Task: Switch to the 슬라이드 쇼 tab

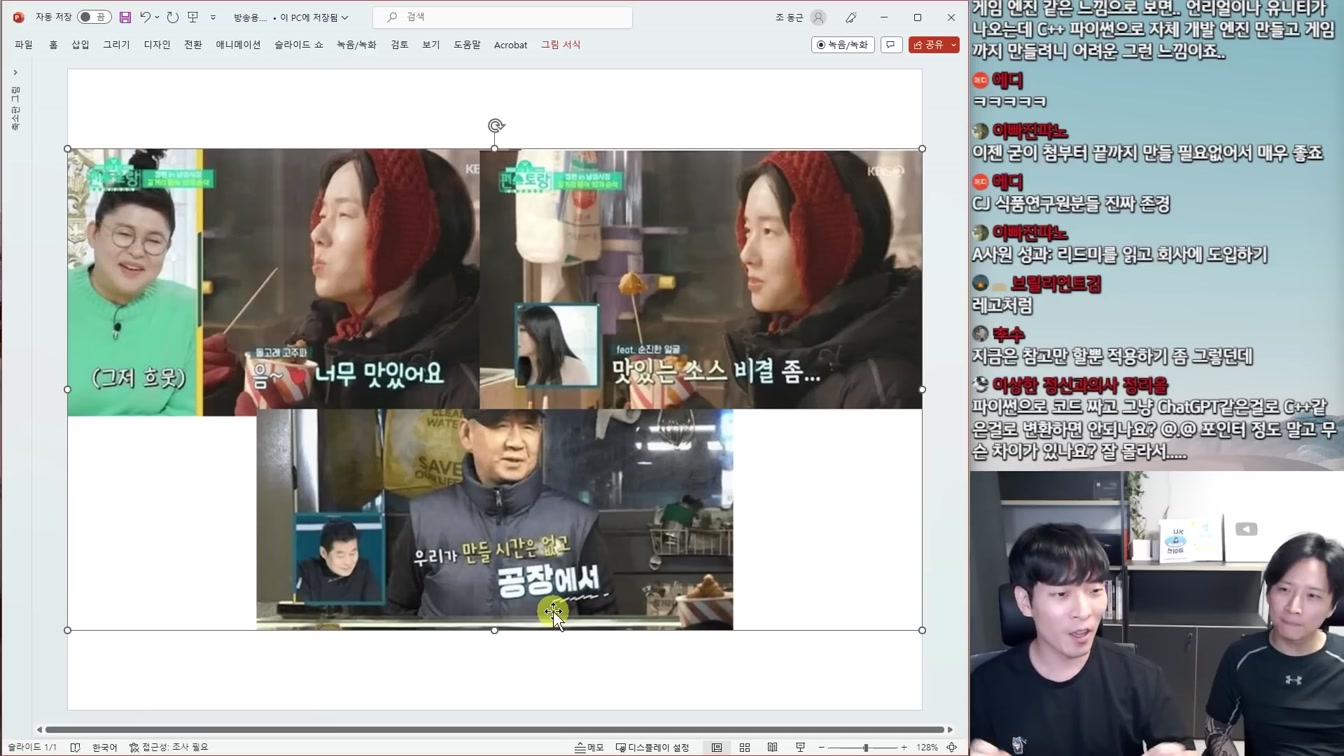Action: [299, 45]
